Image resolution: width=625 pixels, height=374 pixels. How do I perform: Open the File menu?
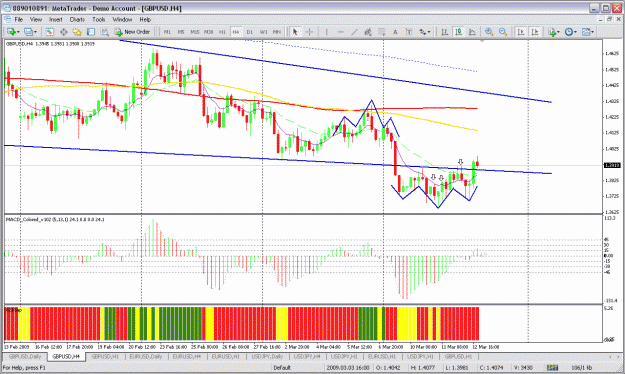(18, 19)
